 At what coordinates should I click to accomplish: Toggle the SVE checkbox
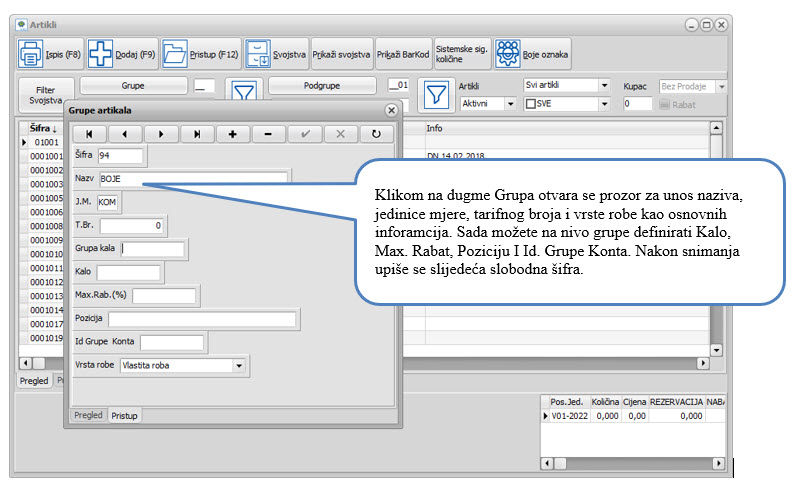pyautogui.click(x=531, y=104)
